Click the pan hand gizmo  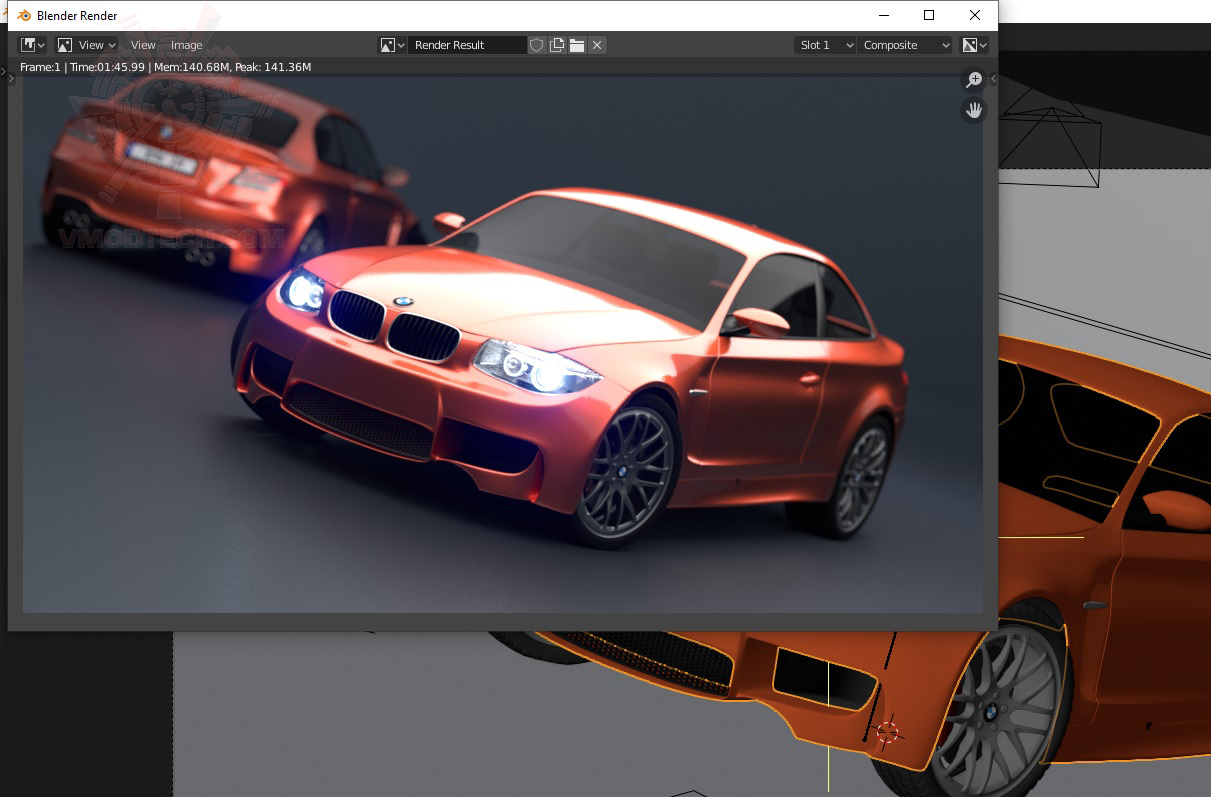click(974, 110)
